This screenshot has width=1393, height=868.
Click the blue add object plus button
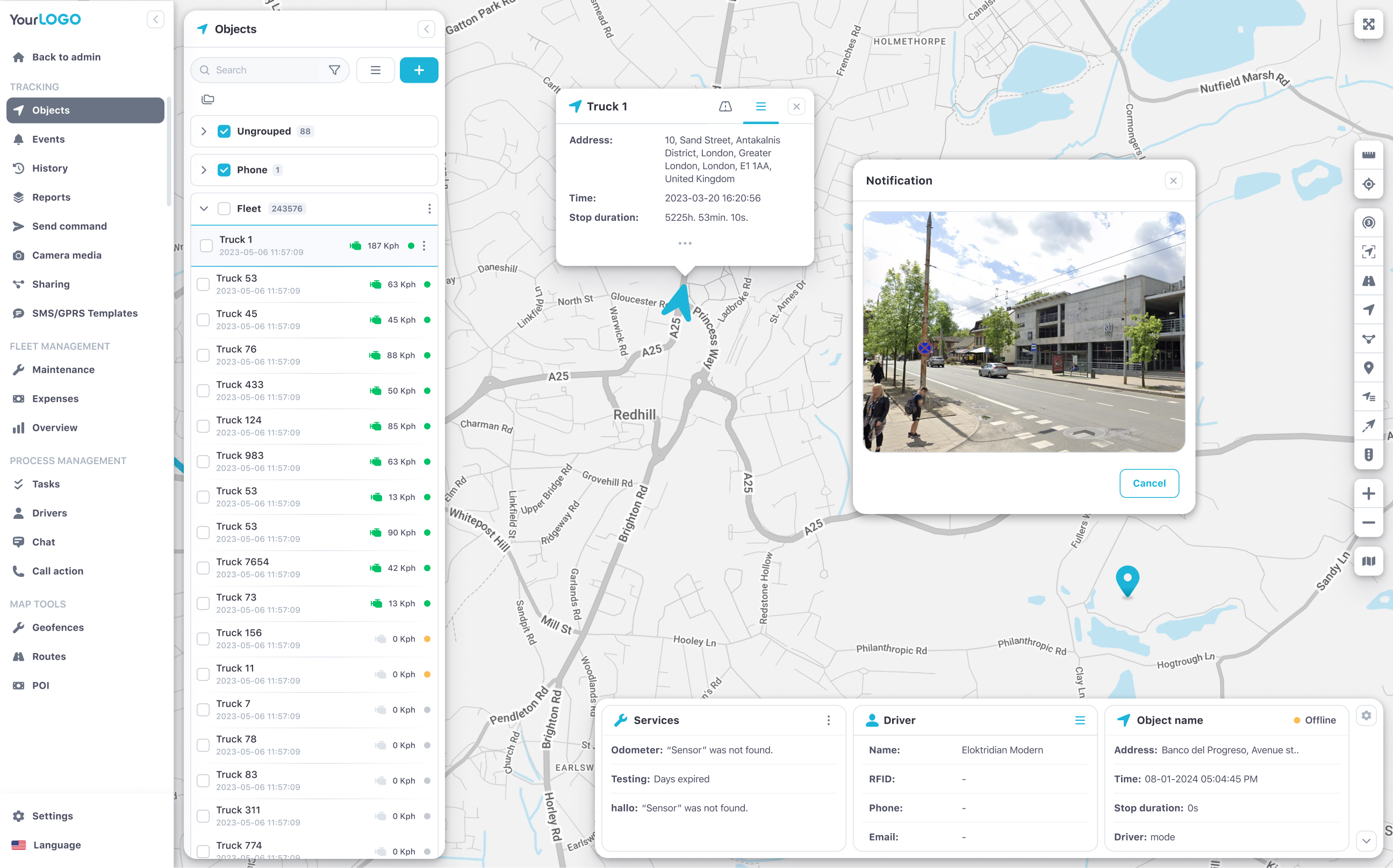(419, 70)
